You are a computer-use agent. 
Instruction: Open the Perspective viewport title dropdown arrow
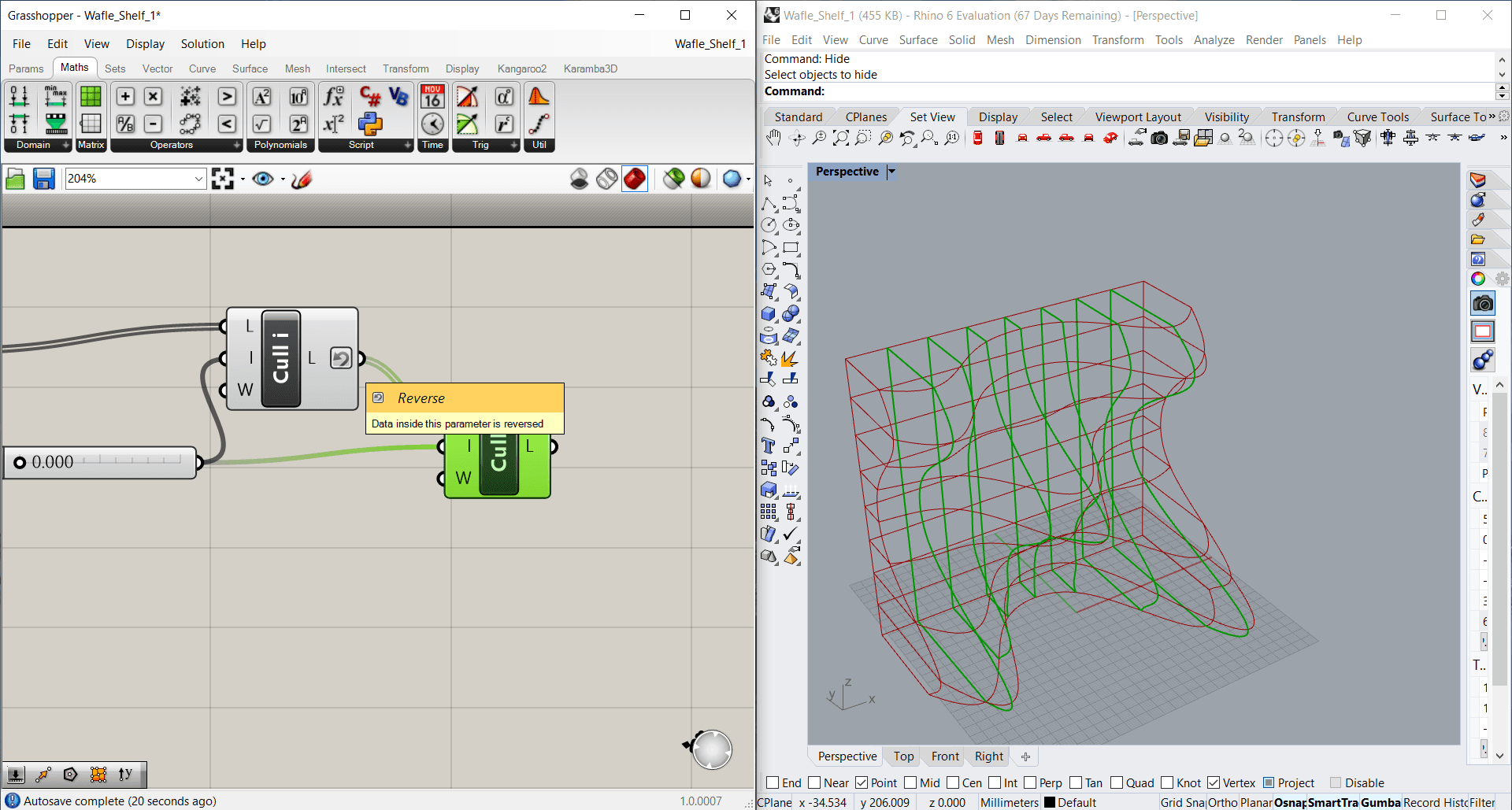point(892,172)
